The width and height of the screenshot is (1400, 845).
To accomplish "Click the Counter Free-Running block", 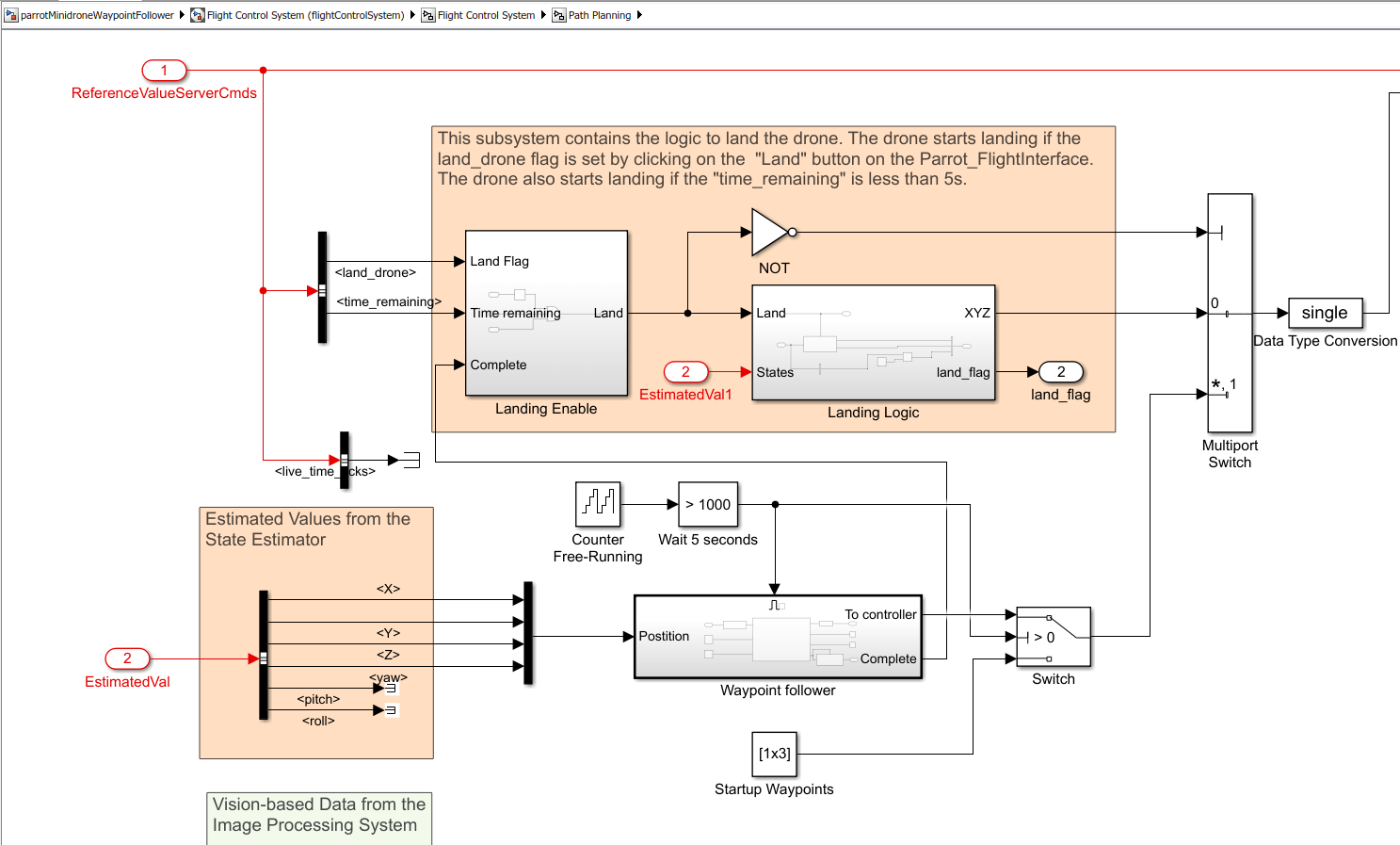I will pos(598,504).
